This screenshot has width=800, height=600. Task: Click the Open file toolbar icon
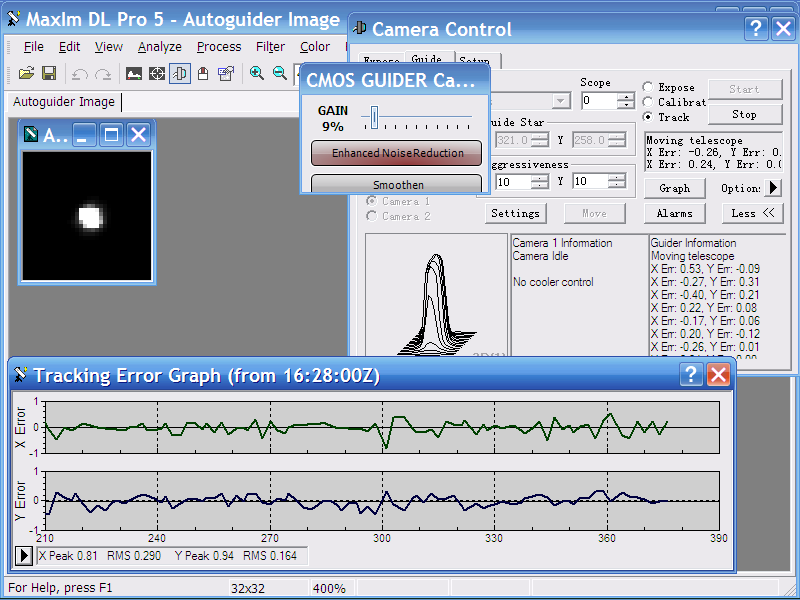pyautogui.click(x=27, y=73)
